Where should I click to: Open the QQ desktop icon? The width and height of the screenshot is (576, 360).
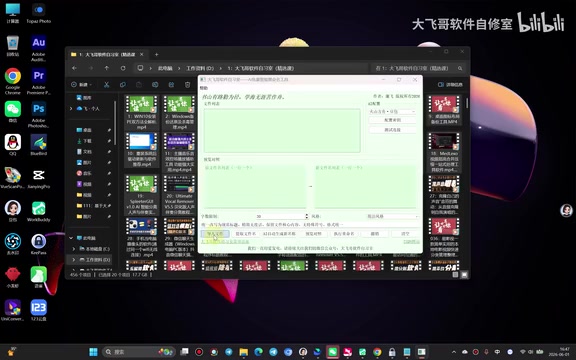pos(13,145)
